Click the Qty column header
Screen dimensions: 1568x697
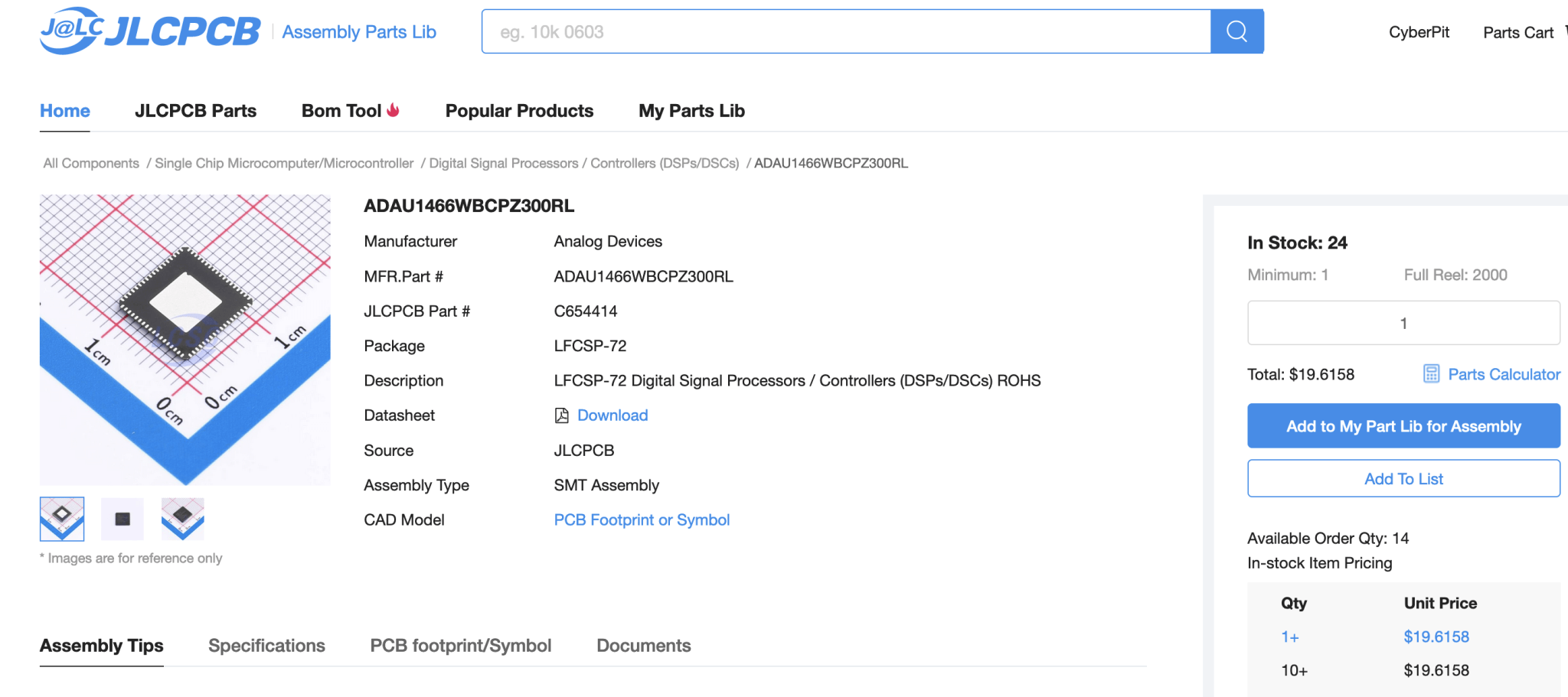tap(1294, 603)
